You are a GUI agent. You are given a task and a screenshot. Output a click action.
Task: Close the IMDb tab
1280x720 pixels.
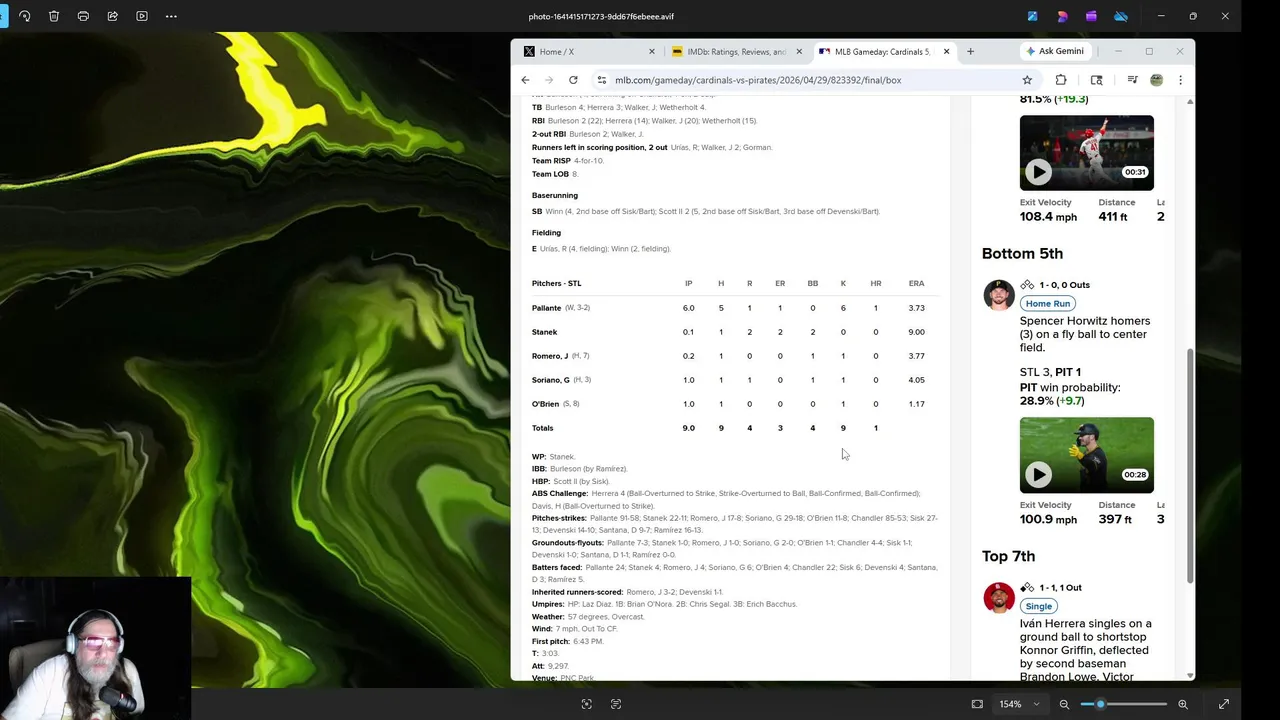click(798, 51)
